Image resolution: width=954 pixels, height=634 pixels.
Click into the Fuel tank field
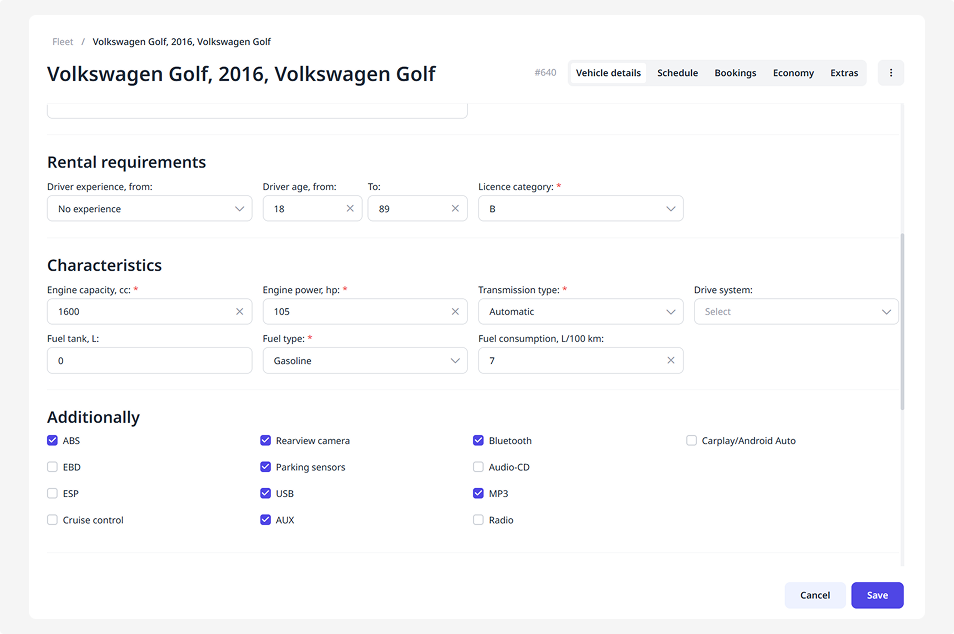149,361
